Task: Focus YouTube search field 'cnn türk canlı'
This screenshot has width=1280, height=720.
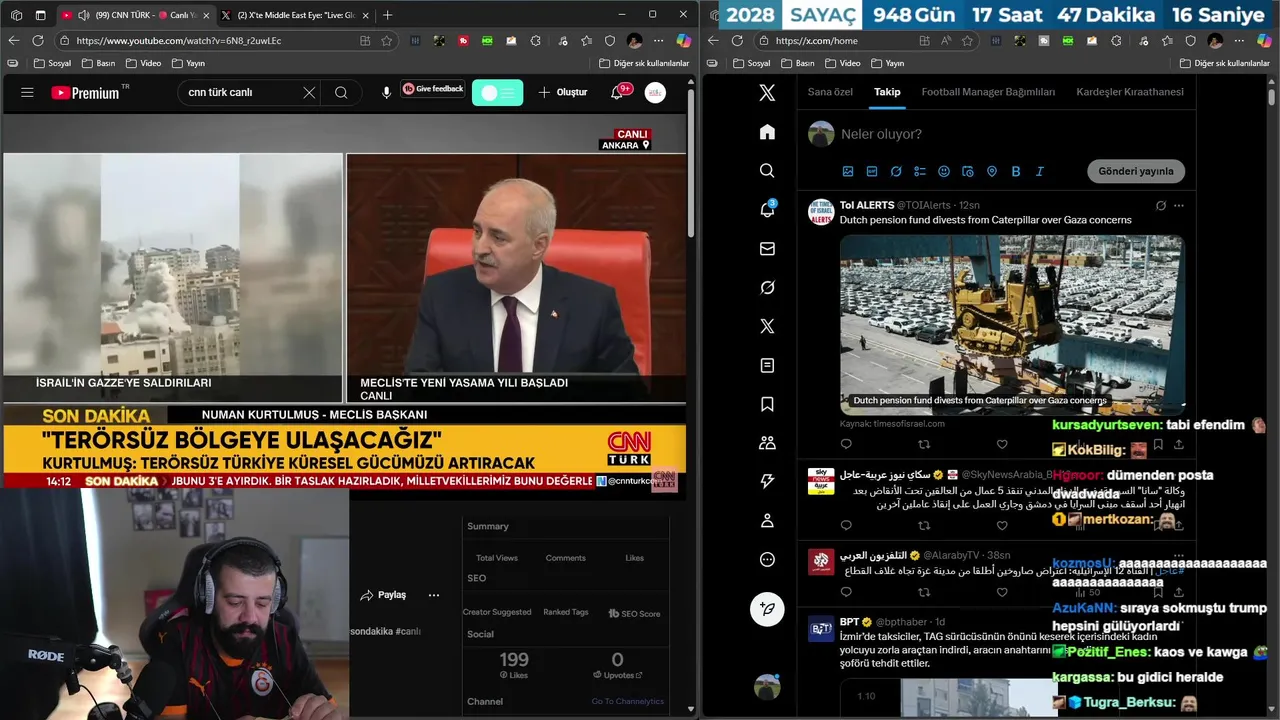Action: click(242, 92)
